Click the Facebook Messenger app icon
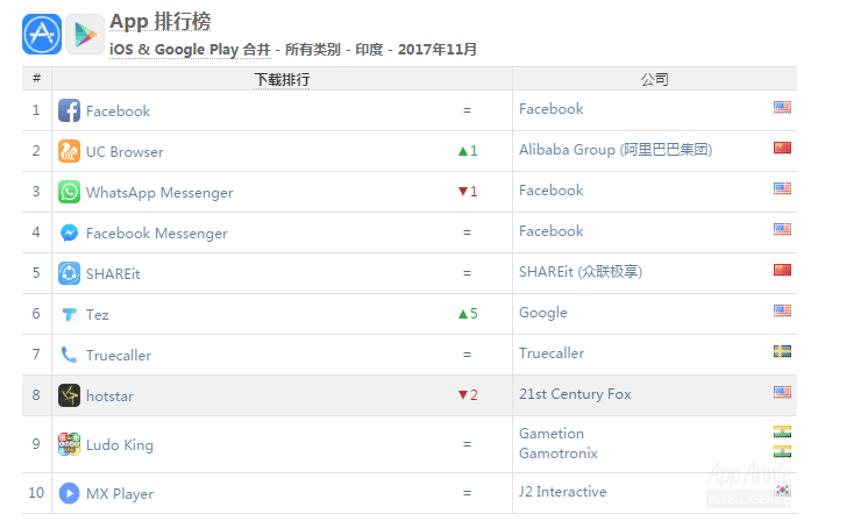The height and width of the screenshot is (529, 841). (69, 233)
